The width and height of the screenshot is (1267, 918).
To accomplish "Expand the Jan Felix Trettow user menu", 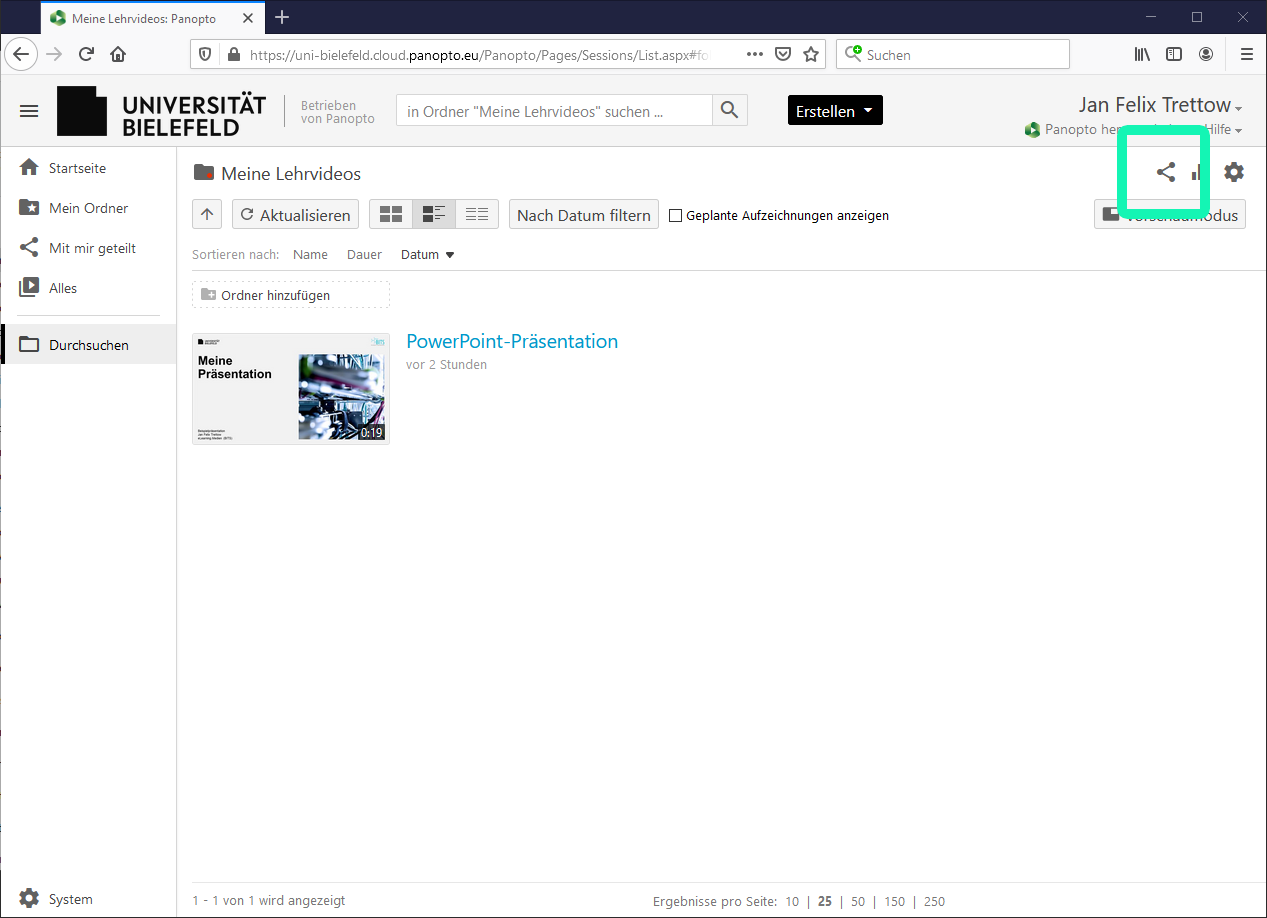I will pos(1160,105).
